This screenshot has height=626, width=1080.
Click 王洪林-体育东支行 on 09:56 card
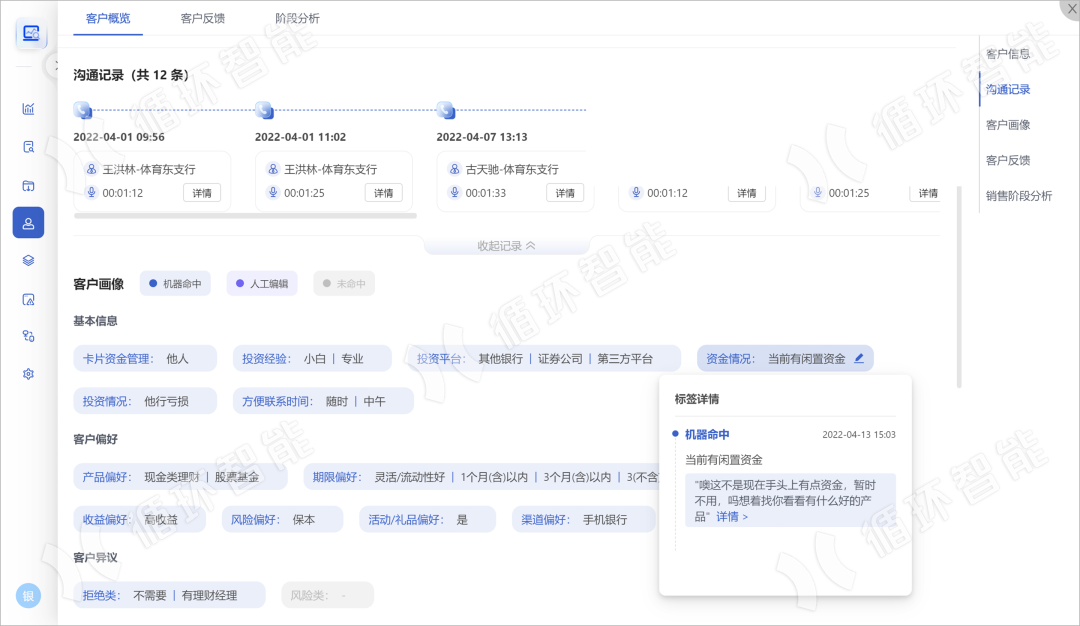pos(149,169)
